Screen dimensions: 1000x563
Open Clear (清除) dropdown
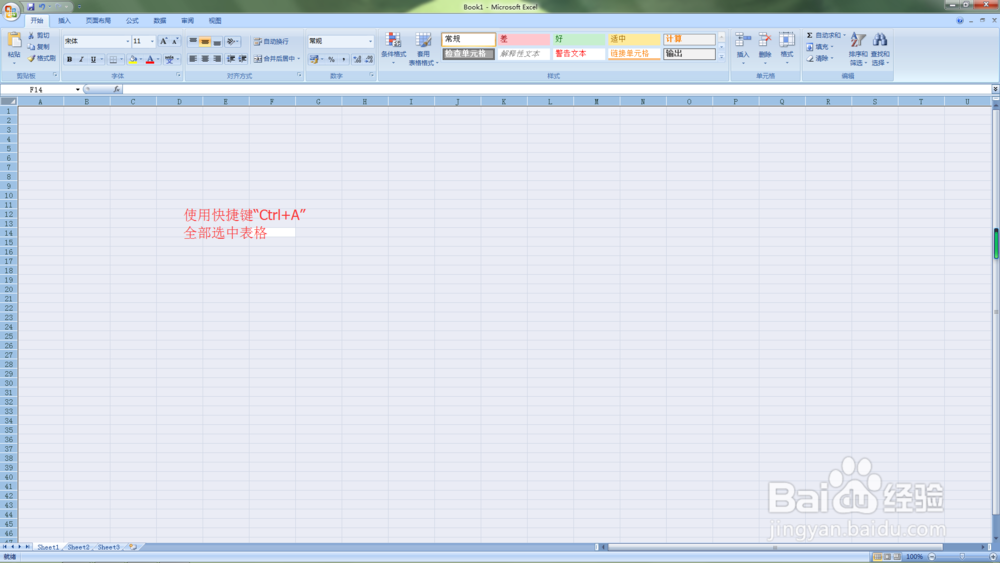pos(820,59)
